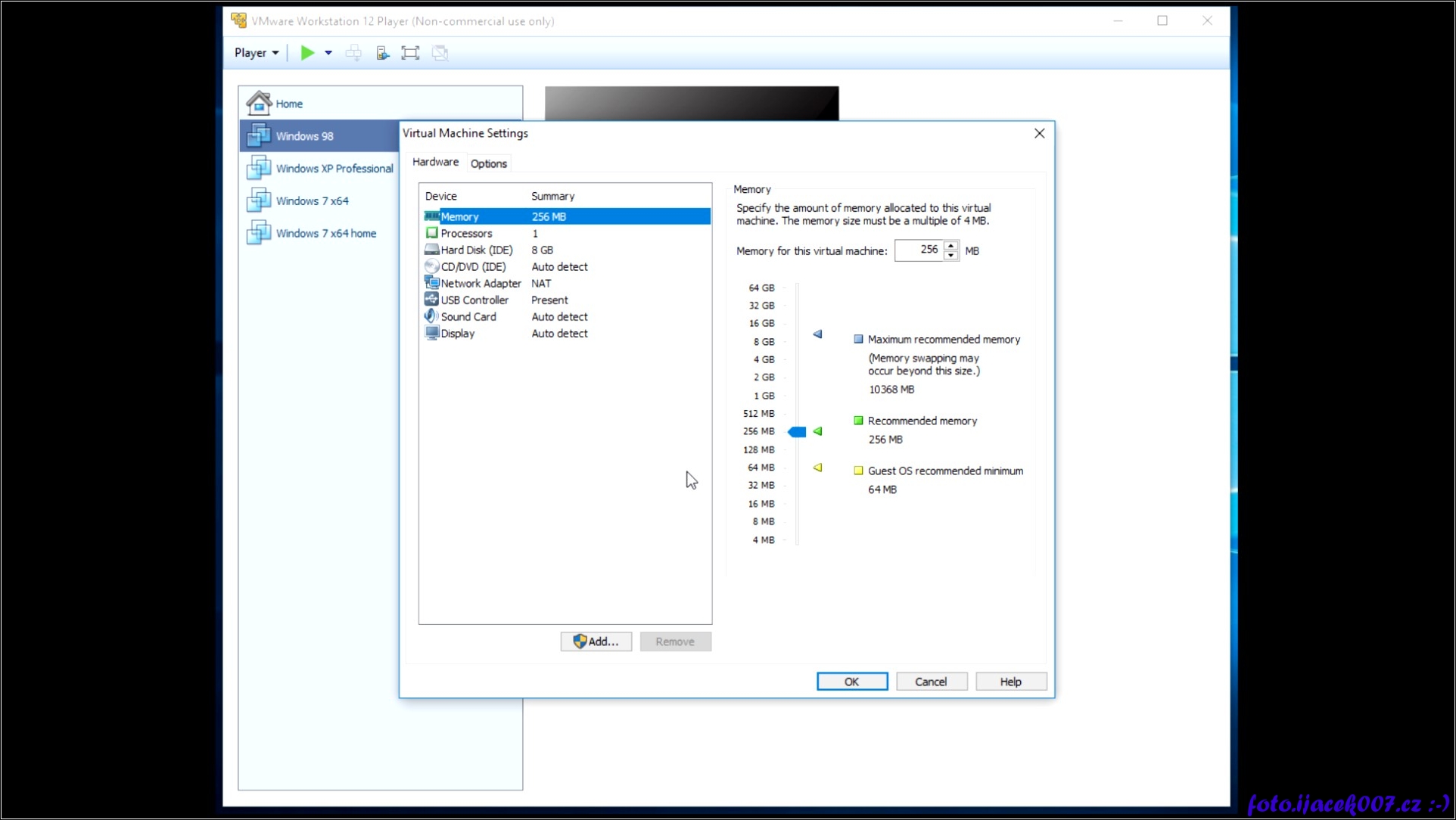Switch to the Options tab

click(x=488, y=163)
